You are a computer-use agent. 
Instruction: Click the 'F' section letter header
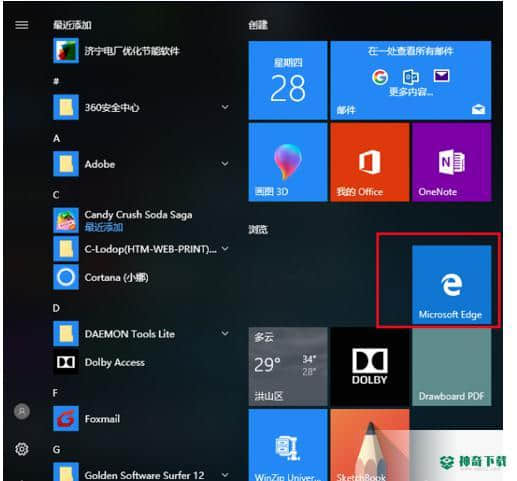(x=56, y=393)
